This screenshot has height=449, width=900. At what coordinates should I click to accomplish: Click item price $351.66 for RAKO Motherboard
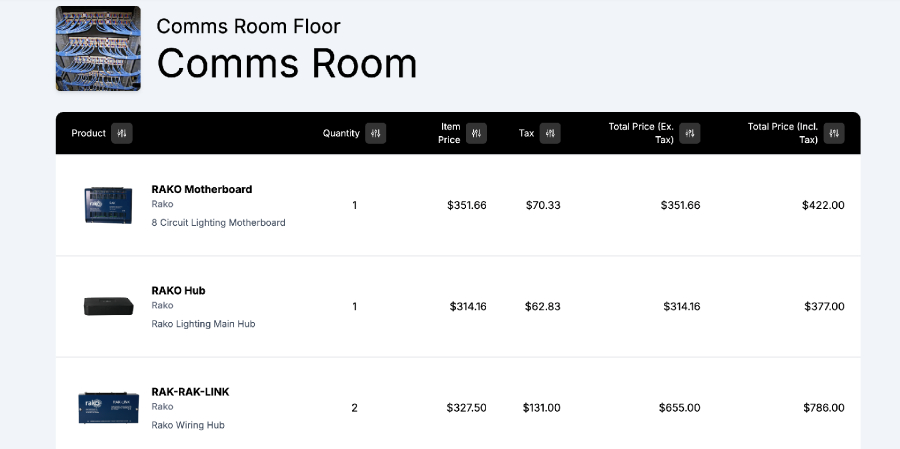click(467, 205)
